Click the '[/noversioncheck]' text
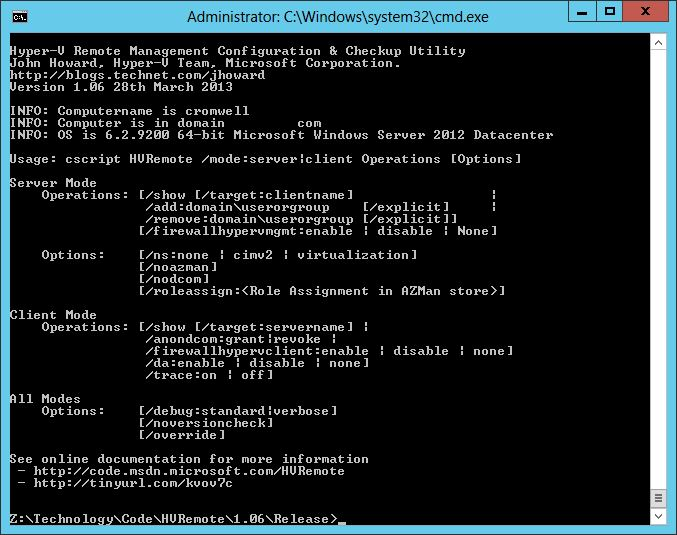 206,423
